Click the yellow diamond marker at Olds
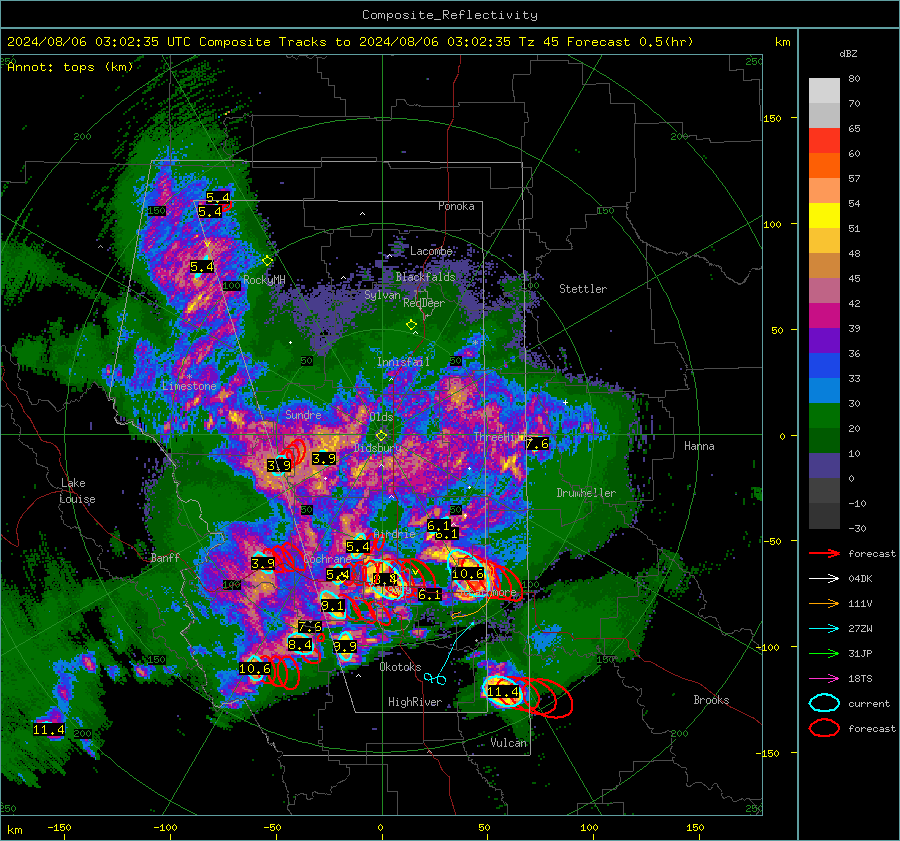This screenshot has width=900, height=841. click(381, 436)
